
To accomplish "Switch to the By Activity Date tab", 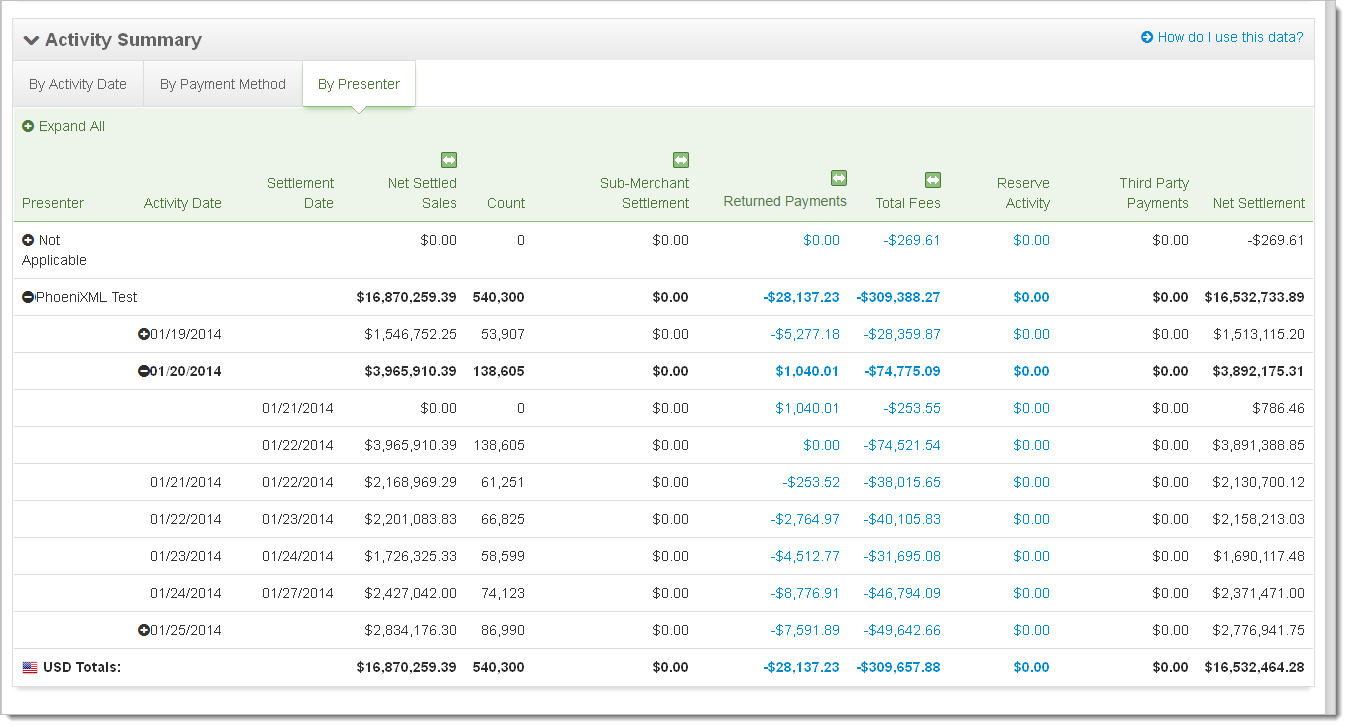I will (x=78, y=84).
